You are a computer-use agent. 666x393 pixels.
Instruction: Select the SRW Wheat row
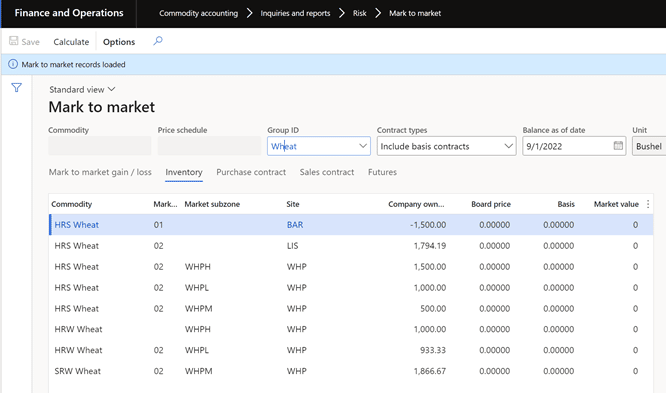click(x=351, y=371)
